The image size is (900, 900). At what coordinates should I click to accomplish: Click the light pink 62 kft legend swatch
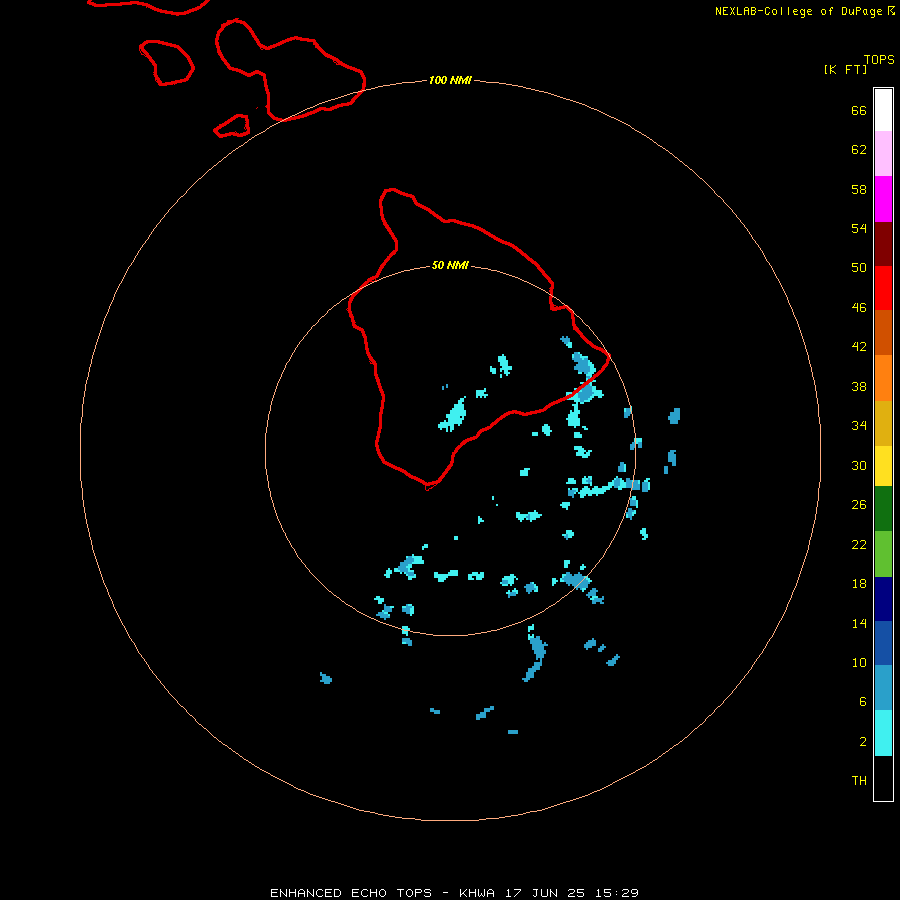pos(883,154)
